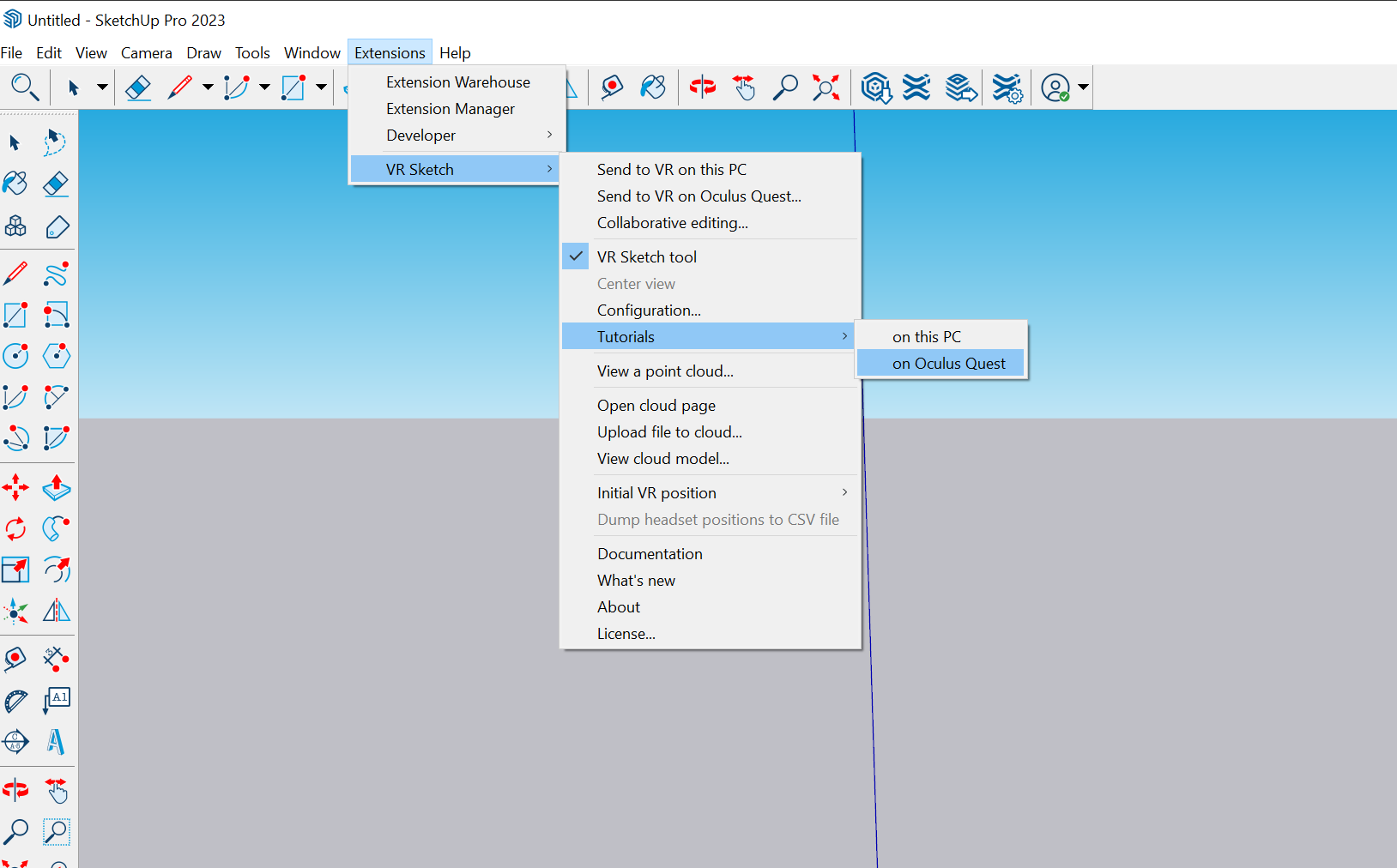Screen dimensions: 1397x868
Task: Select the Tag tool in left toolbar
Action: pos(56,226)
